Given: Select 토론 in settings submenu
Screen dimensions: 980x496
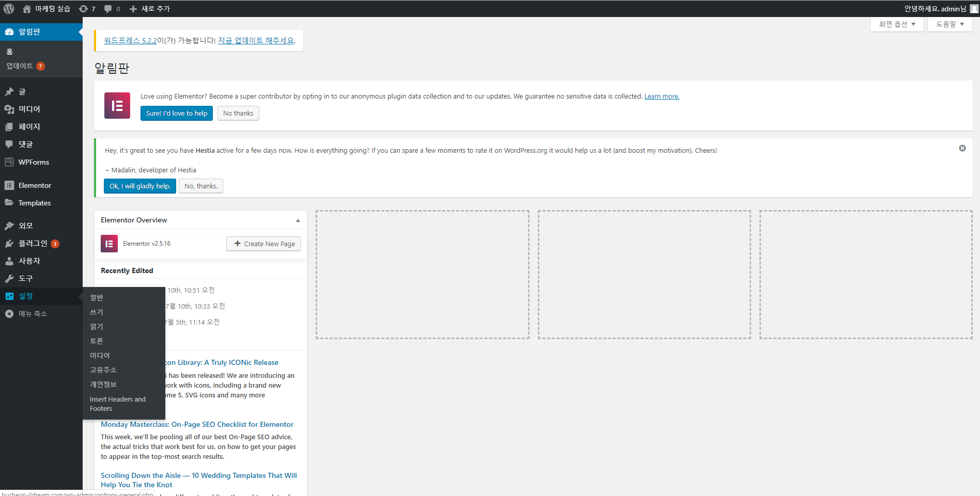Looking at the screenshot, I should tap(96, 341).
